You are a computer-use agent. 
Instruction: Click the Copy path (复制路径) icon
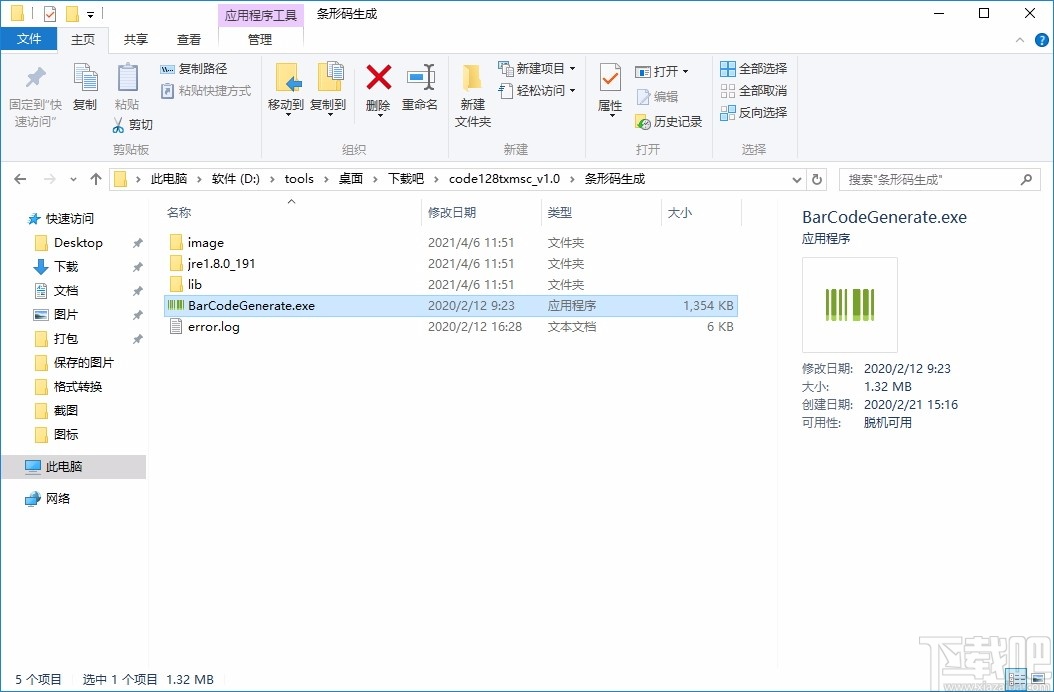click(199, 68)
